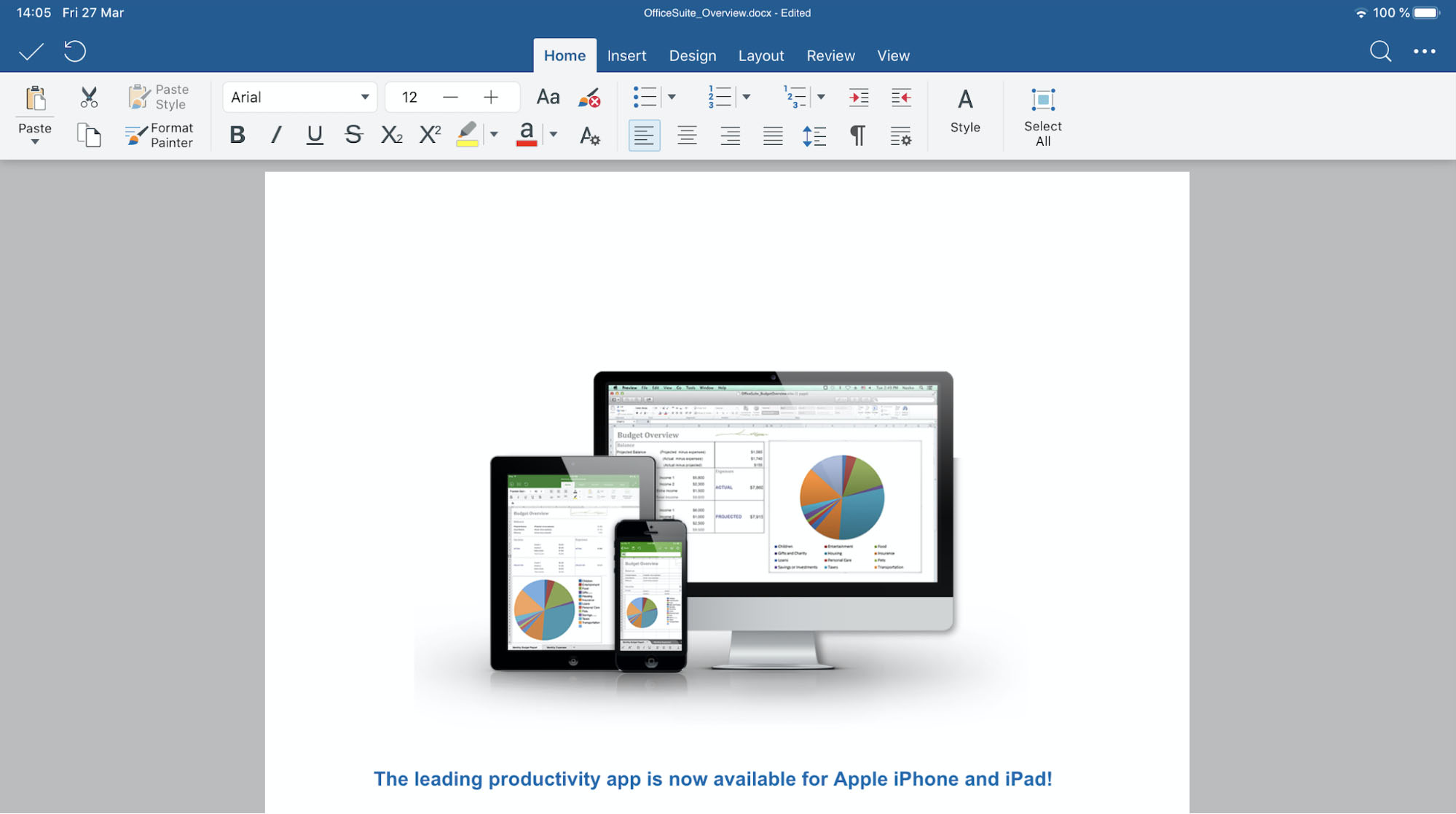
Task: Show paragraph formatting marks
Action: (858, 136)
